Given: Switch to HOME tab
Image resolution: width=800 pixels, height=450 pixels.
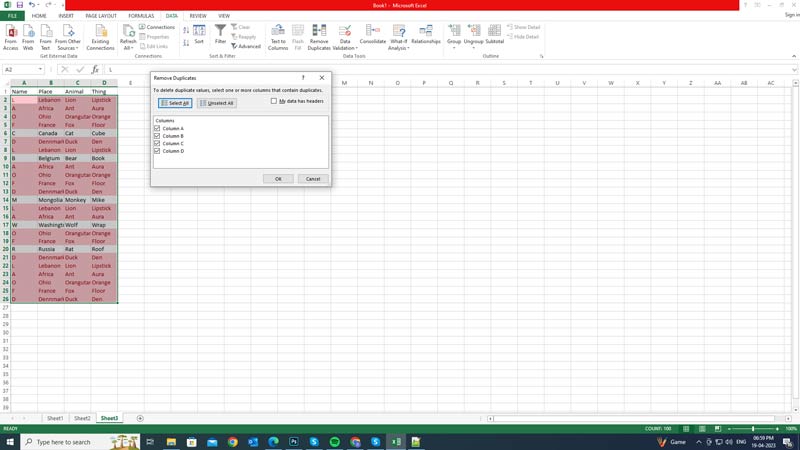Looking at the screenshot, I should pos(39,16).
